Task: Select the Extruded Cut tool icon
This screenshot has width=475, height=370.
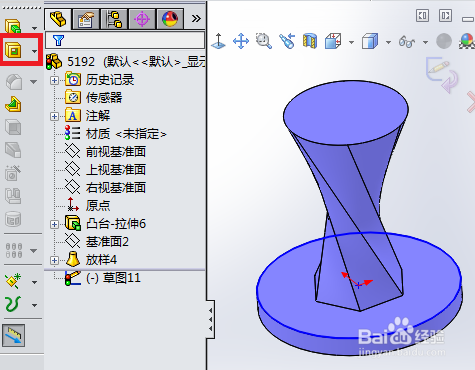Action: pyautogui.click(x=13, y=51)
